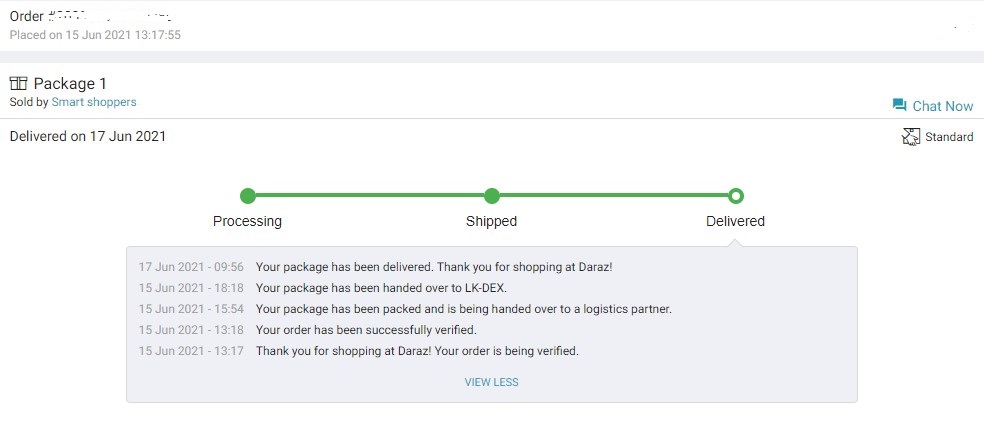Viewport: 984px width, 426px height.
Task: Select the package delivered tracking entry
Action: tap(375, 267)
